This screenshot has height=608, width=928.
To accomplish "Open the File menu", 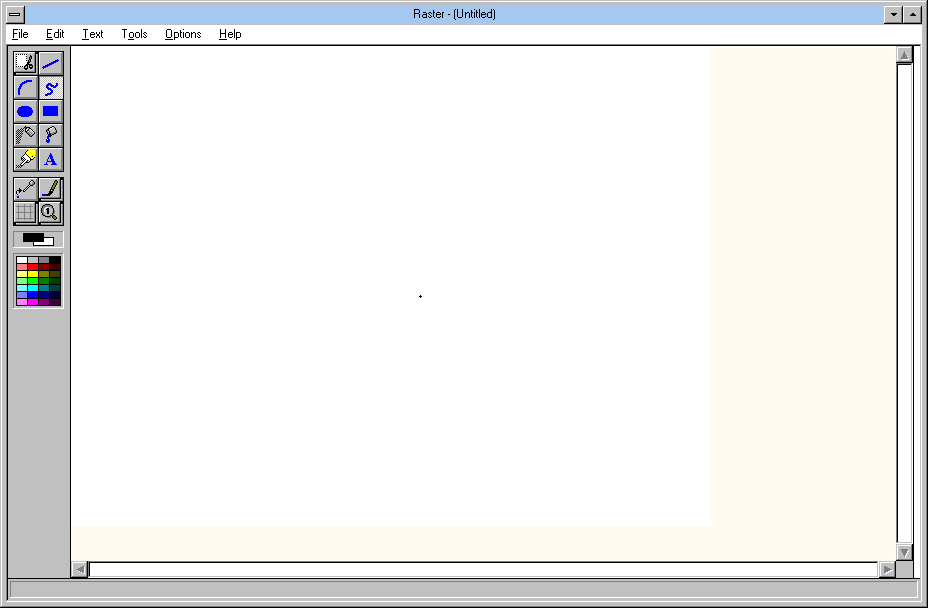I will pos(20,34).
